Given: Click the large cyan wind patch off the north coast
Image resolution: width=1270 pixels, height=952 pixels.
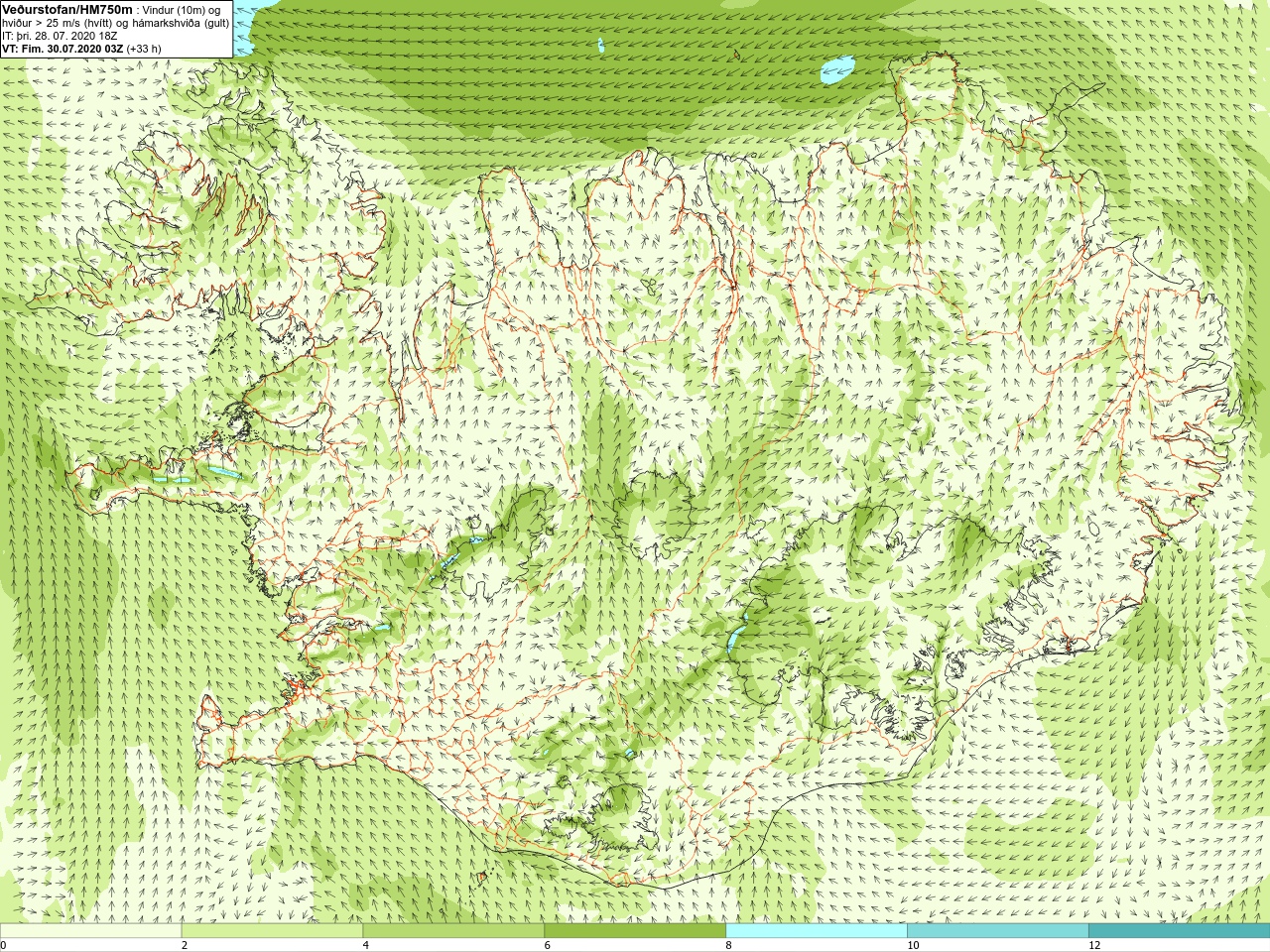Looking at the screenshot, I should tap(837, 68).
